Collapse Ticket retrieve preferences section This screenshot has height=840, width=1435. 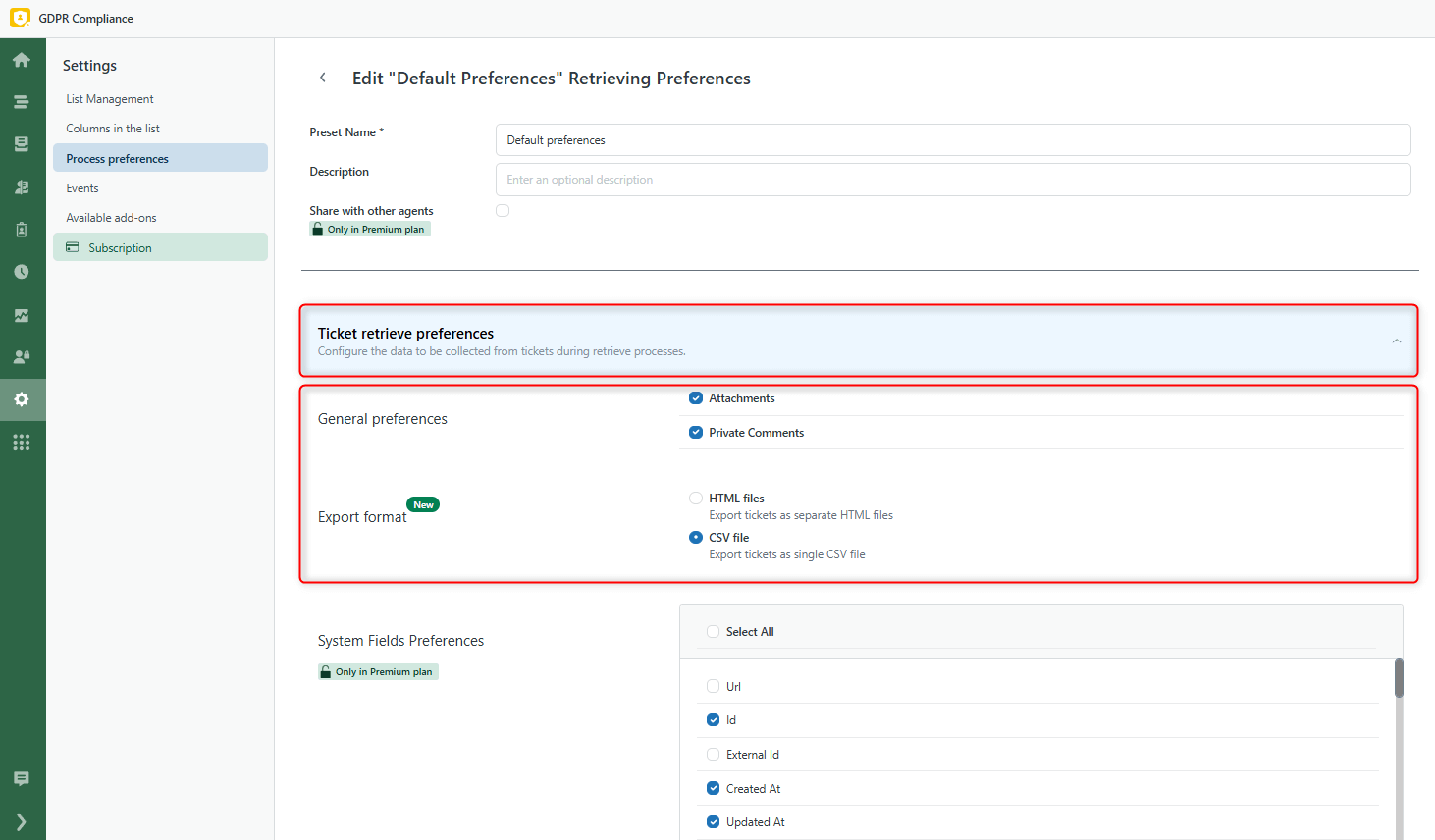1396,341
